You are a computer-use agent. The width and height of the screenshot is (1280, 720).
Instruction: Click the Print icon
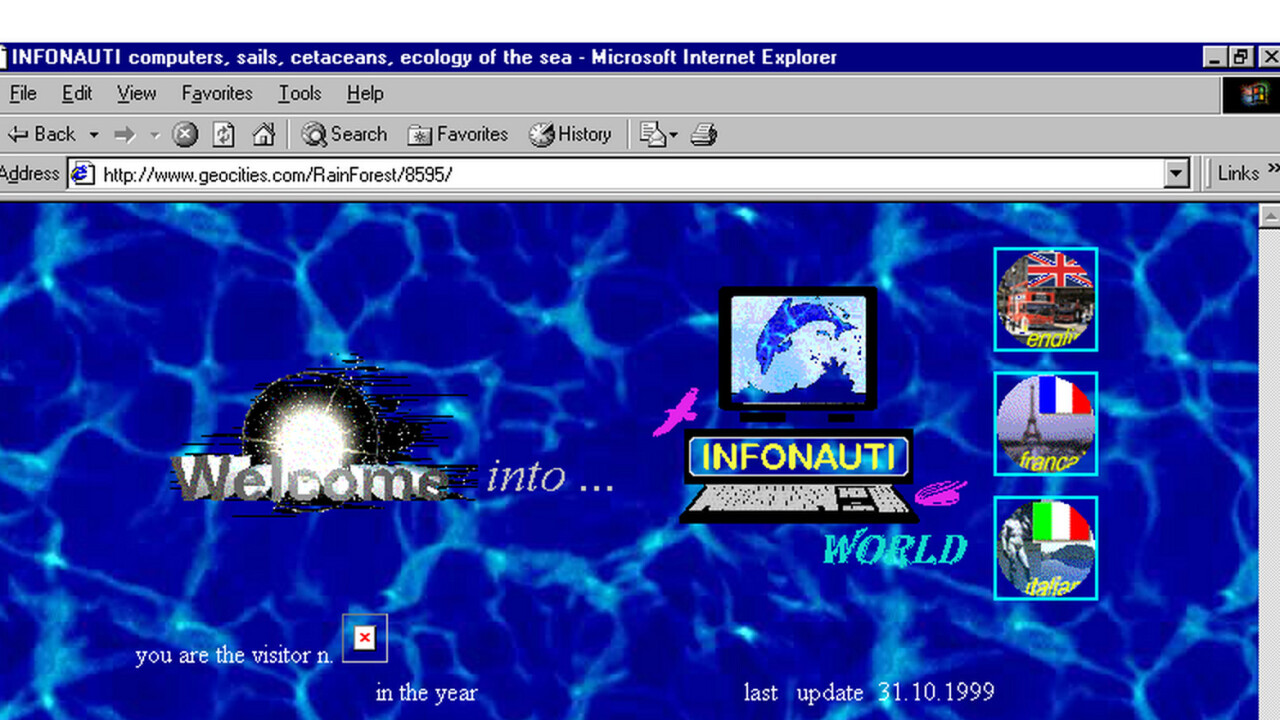[x=704, y=134]
